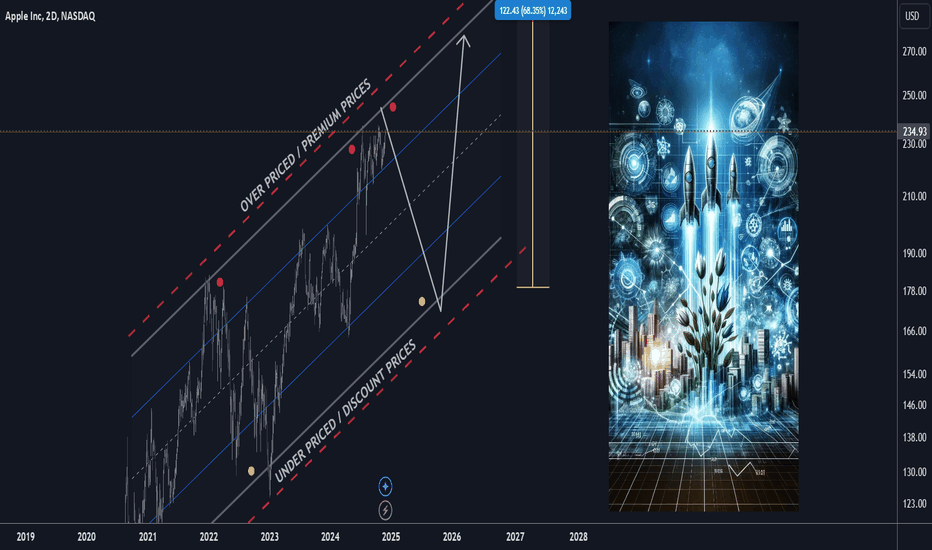
Task: Click the 2026 label on time axis
Action: [x=452, y=537]
